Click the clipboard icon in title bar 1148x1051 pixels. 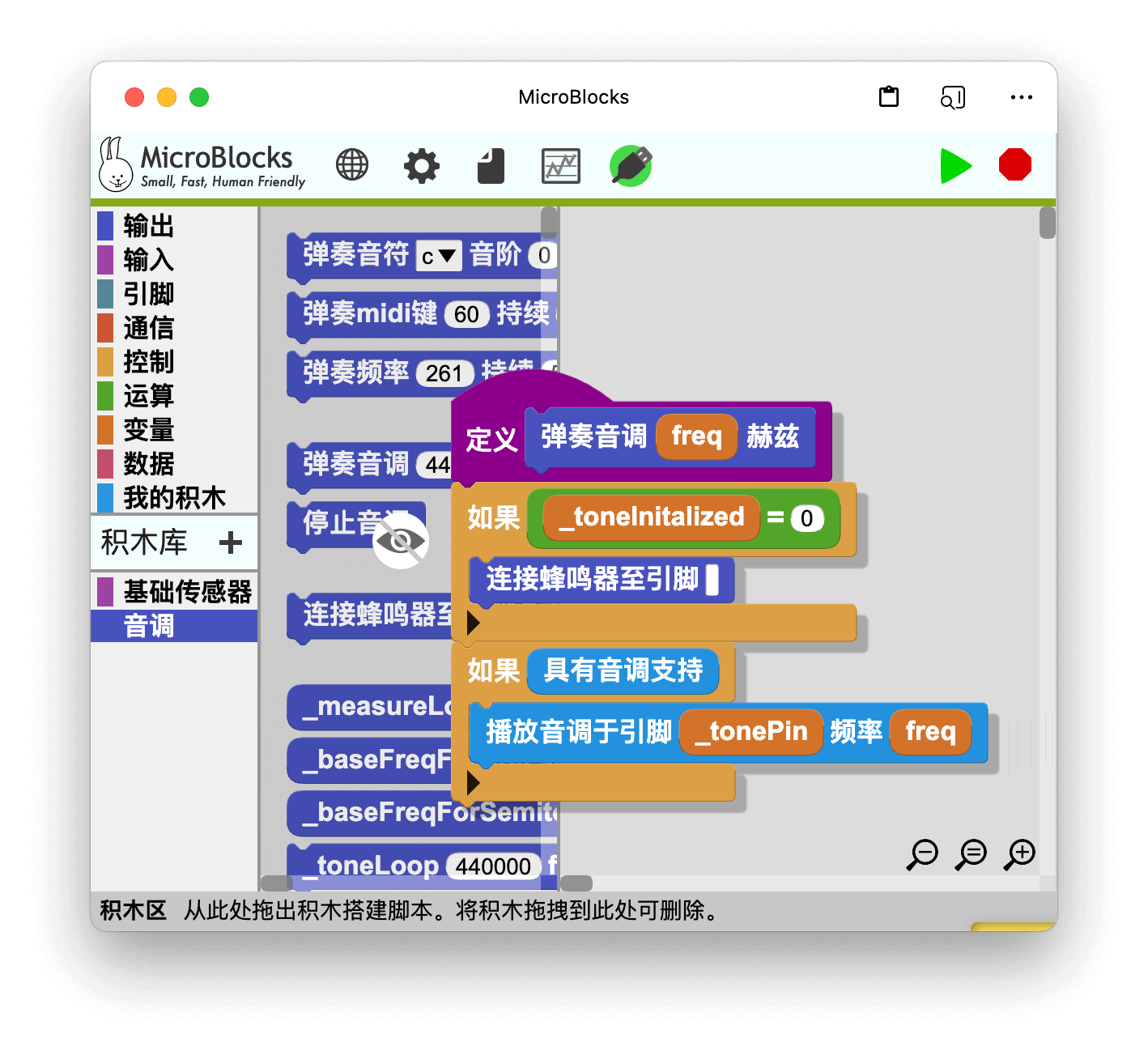pos(889,97)
